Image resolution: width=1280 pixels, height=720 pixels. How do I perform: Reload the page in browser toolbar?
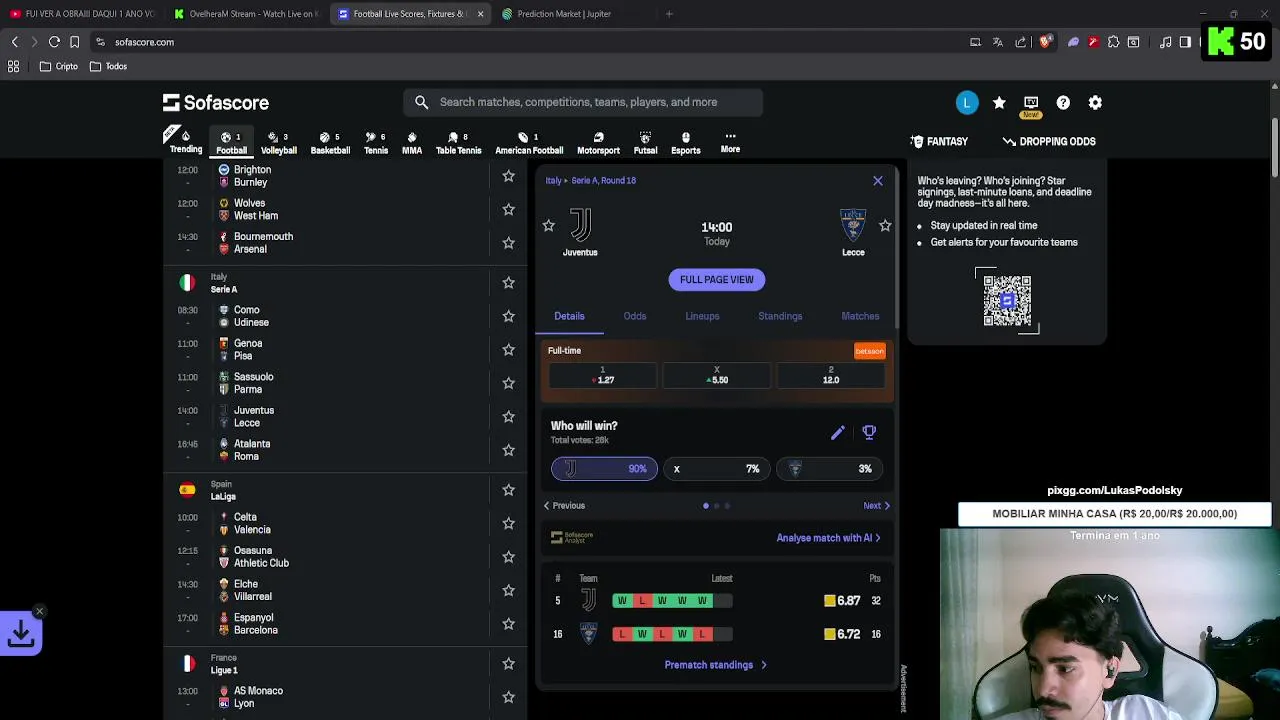click(x=54, y=42)
